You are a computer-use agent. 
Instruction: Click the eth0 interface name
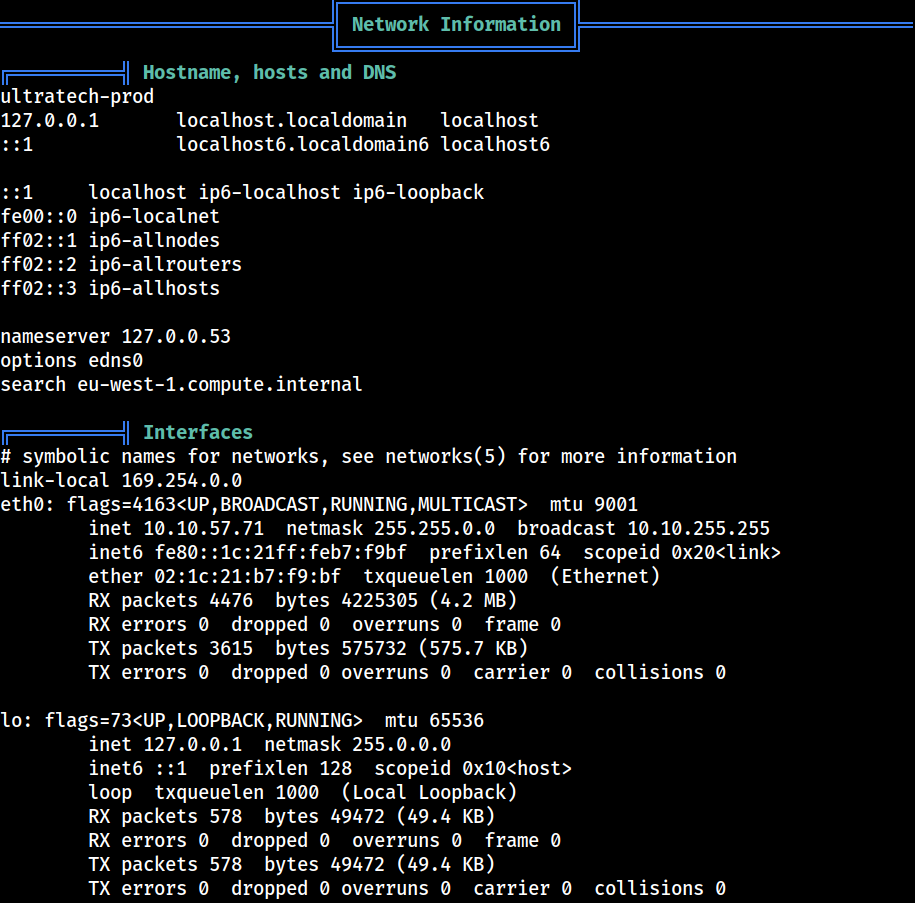coord(22,504)
